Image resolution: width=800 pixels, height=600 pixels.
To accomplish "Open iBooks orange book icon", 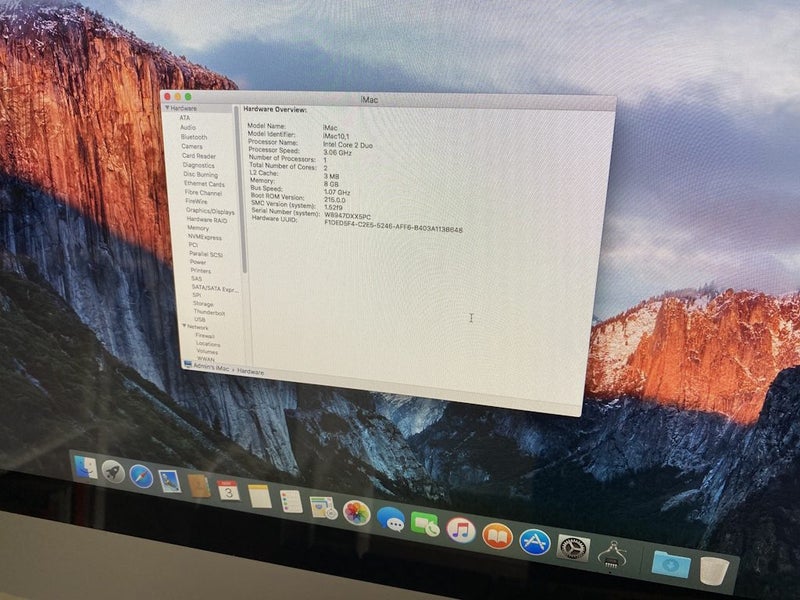I will point(497,536).
